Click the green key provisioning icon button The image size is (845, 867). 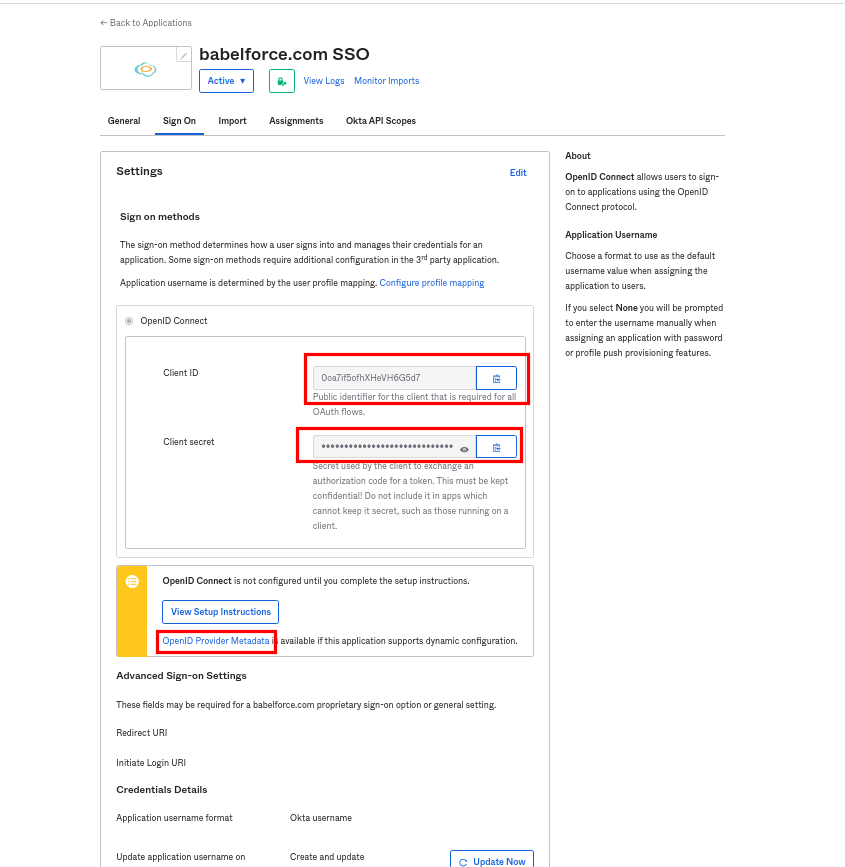click(281, 81)
